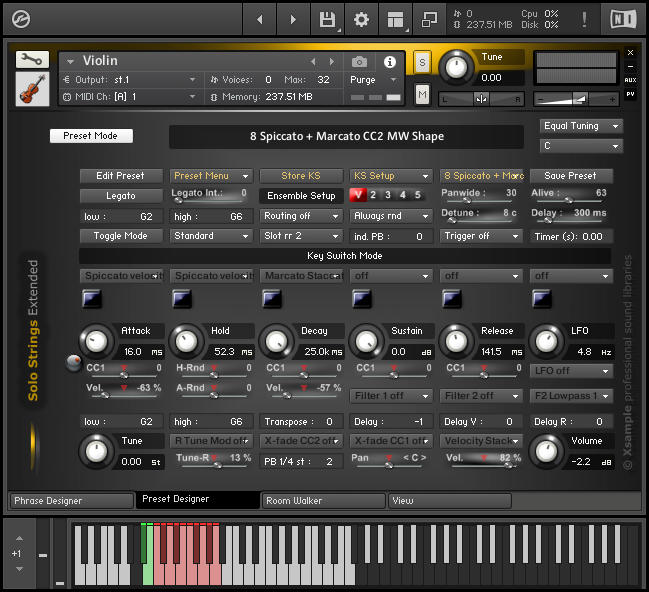
Task: Enable ensemble voice 2
Action: pos(373,195)
